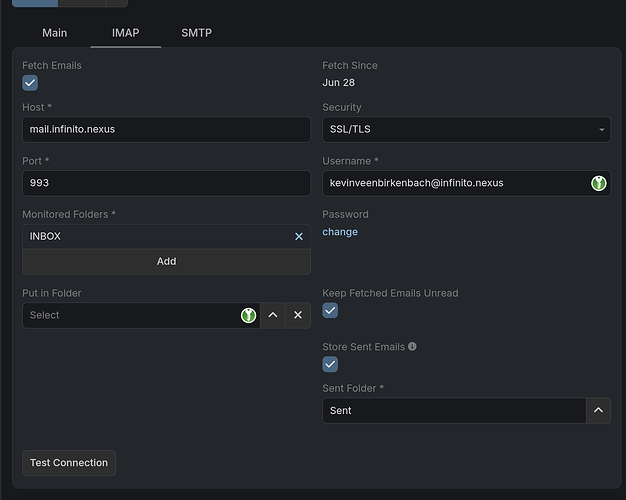Screen dimensions: 626x500
Task: Click the Sent Folder text field
Action: click(453, 410)
